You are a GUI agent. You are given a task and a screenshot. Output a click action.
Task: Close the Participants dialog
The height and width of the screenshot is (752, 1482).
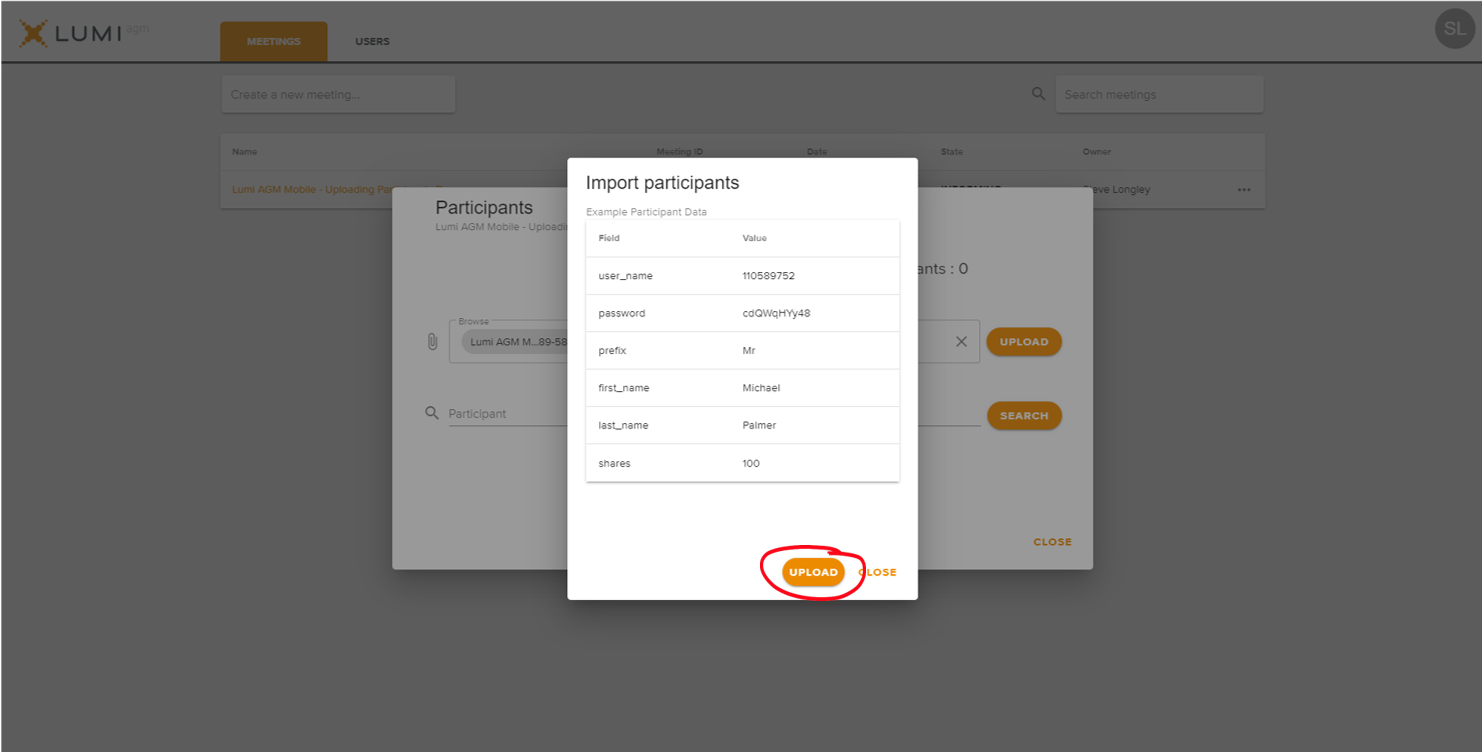[1052, 542]
